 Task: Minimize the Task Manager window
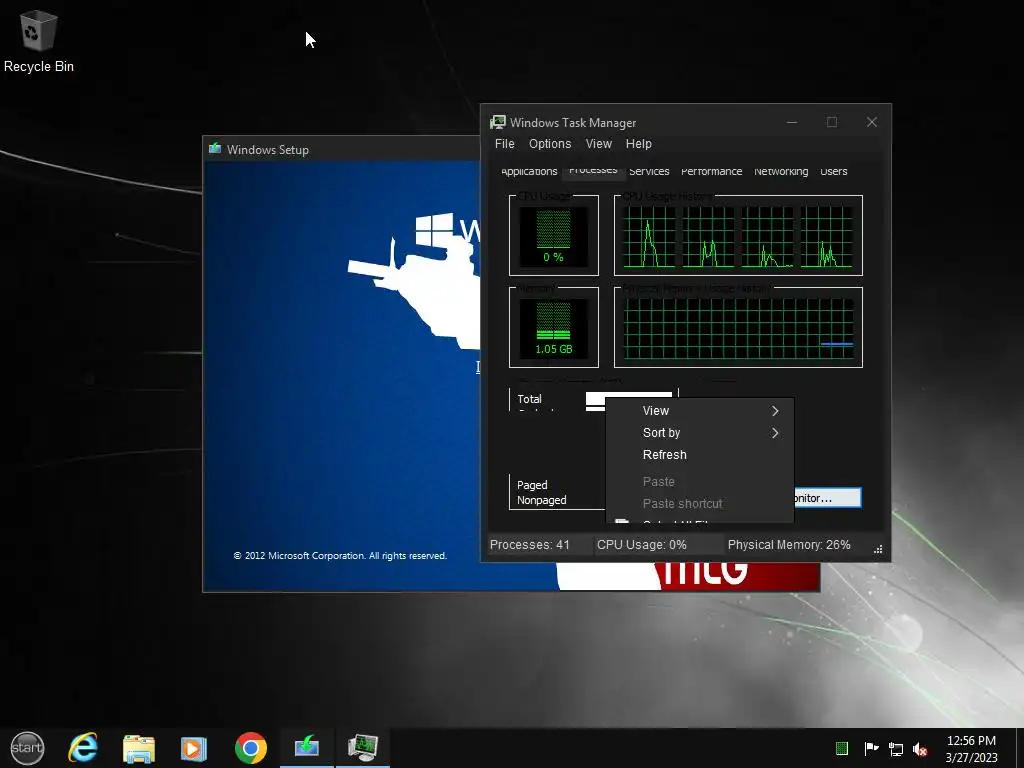792,122
